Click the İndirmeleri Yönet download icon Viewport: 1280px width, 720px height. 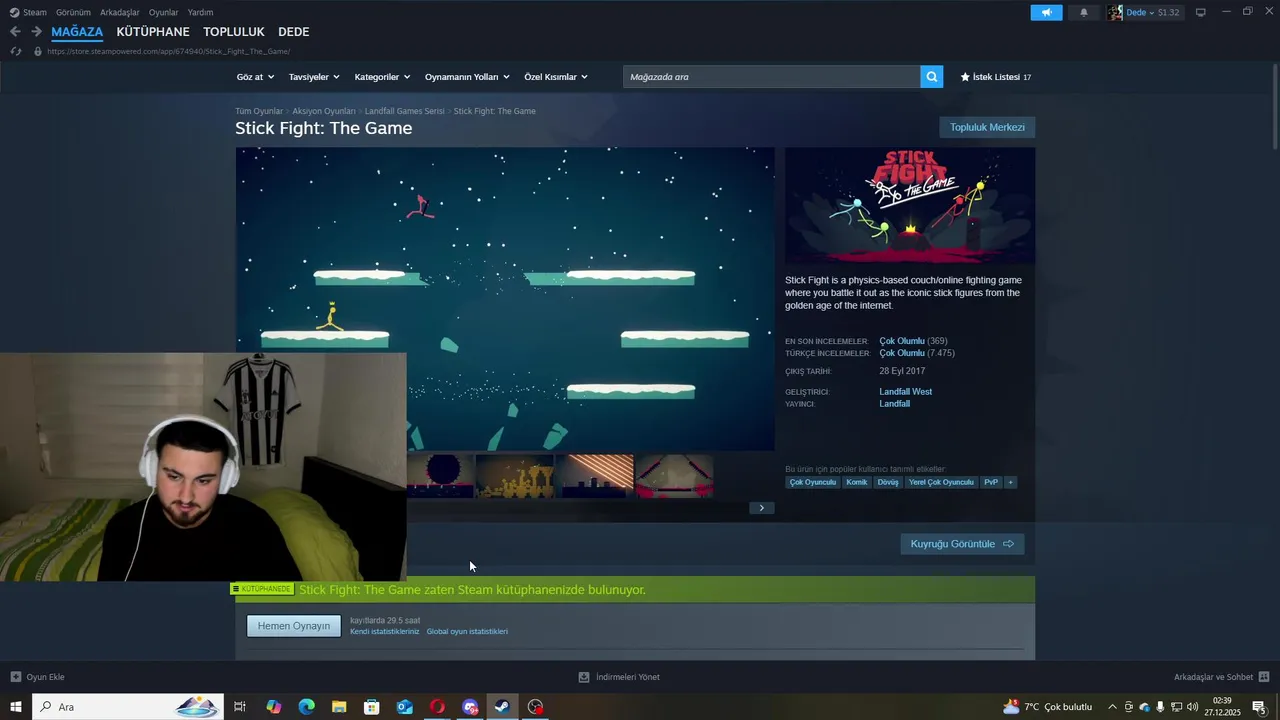click(584, 677)
